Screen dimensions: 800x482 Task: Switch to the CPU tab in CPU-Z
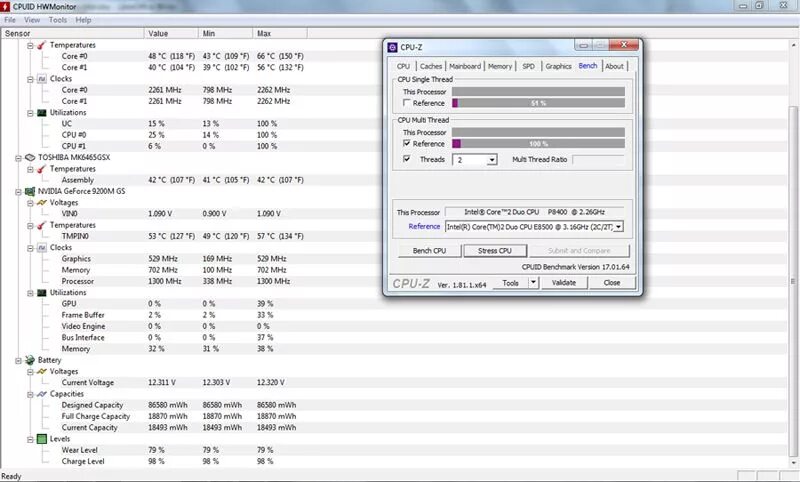404,66
